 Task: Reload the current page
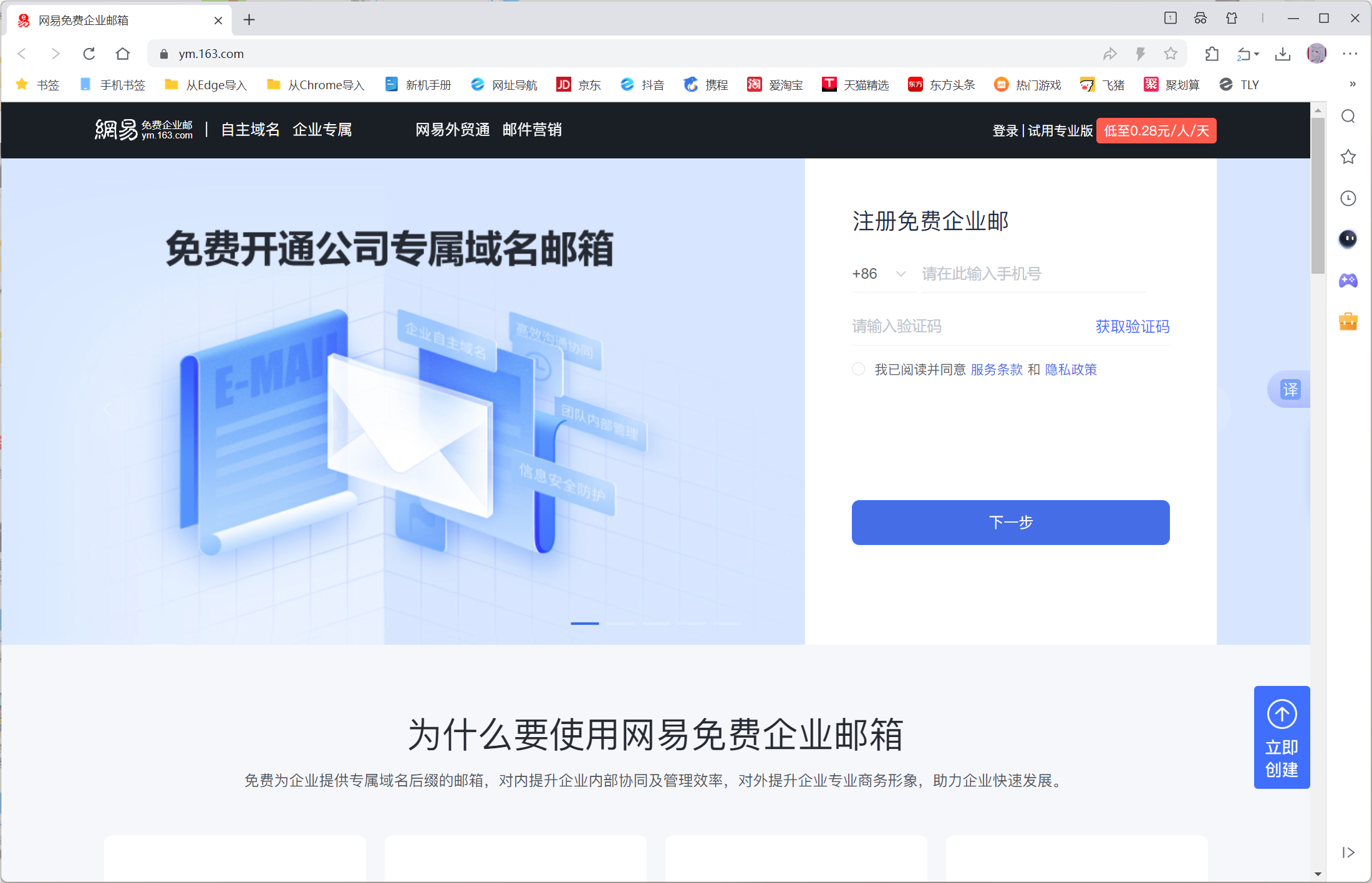tap(89, 54)
